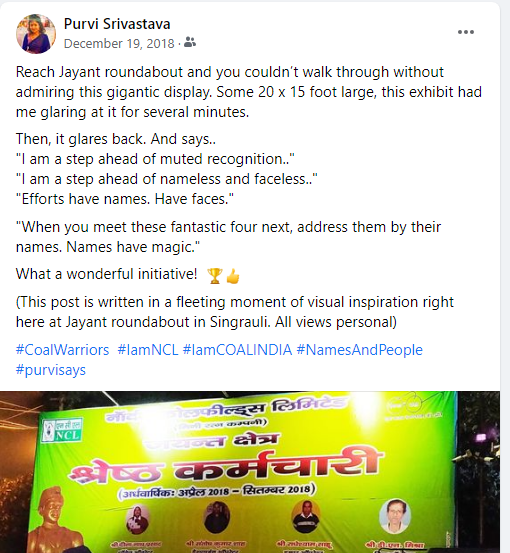Click the third employee portrait on the banner

point(306,516)
